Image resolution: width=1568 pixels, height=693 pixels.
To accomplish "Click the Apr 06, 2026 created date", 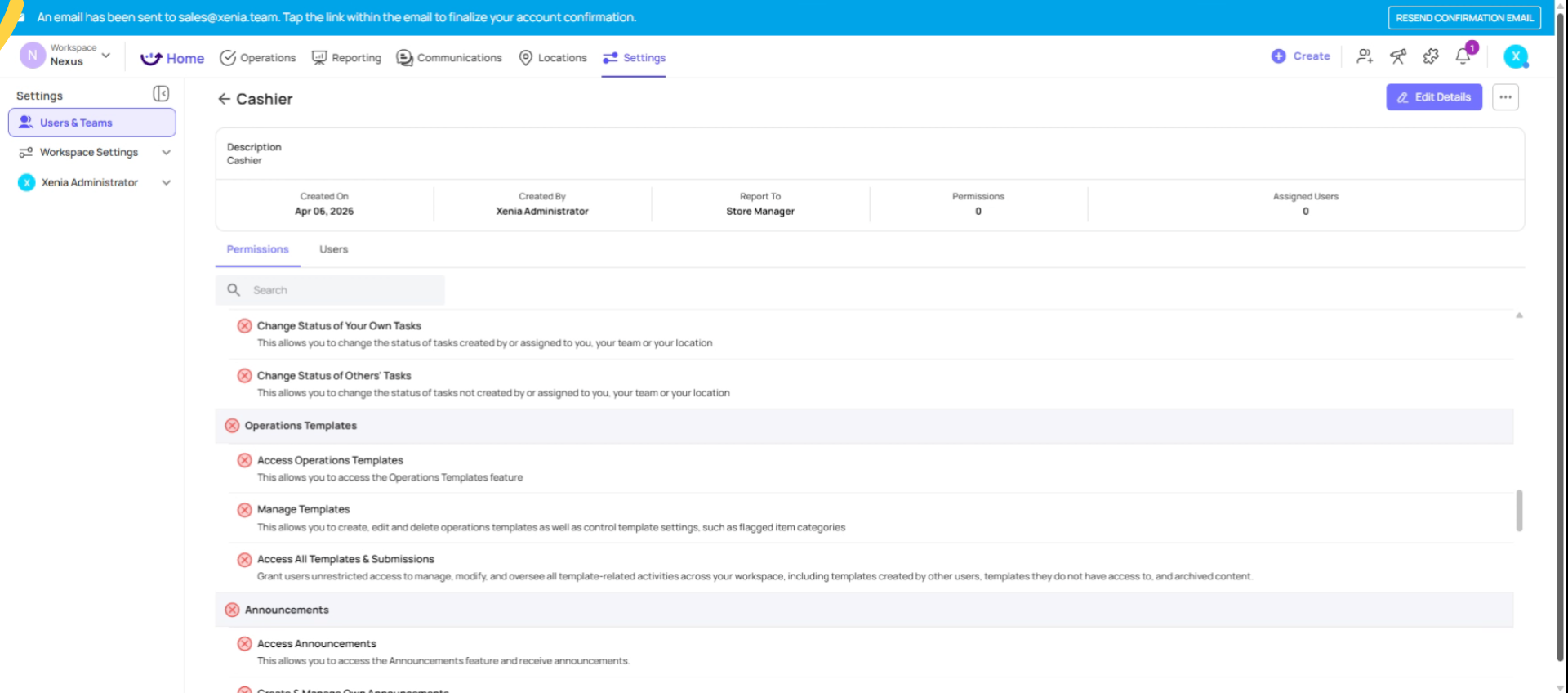I will click(324, 212).
